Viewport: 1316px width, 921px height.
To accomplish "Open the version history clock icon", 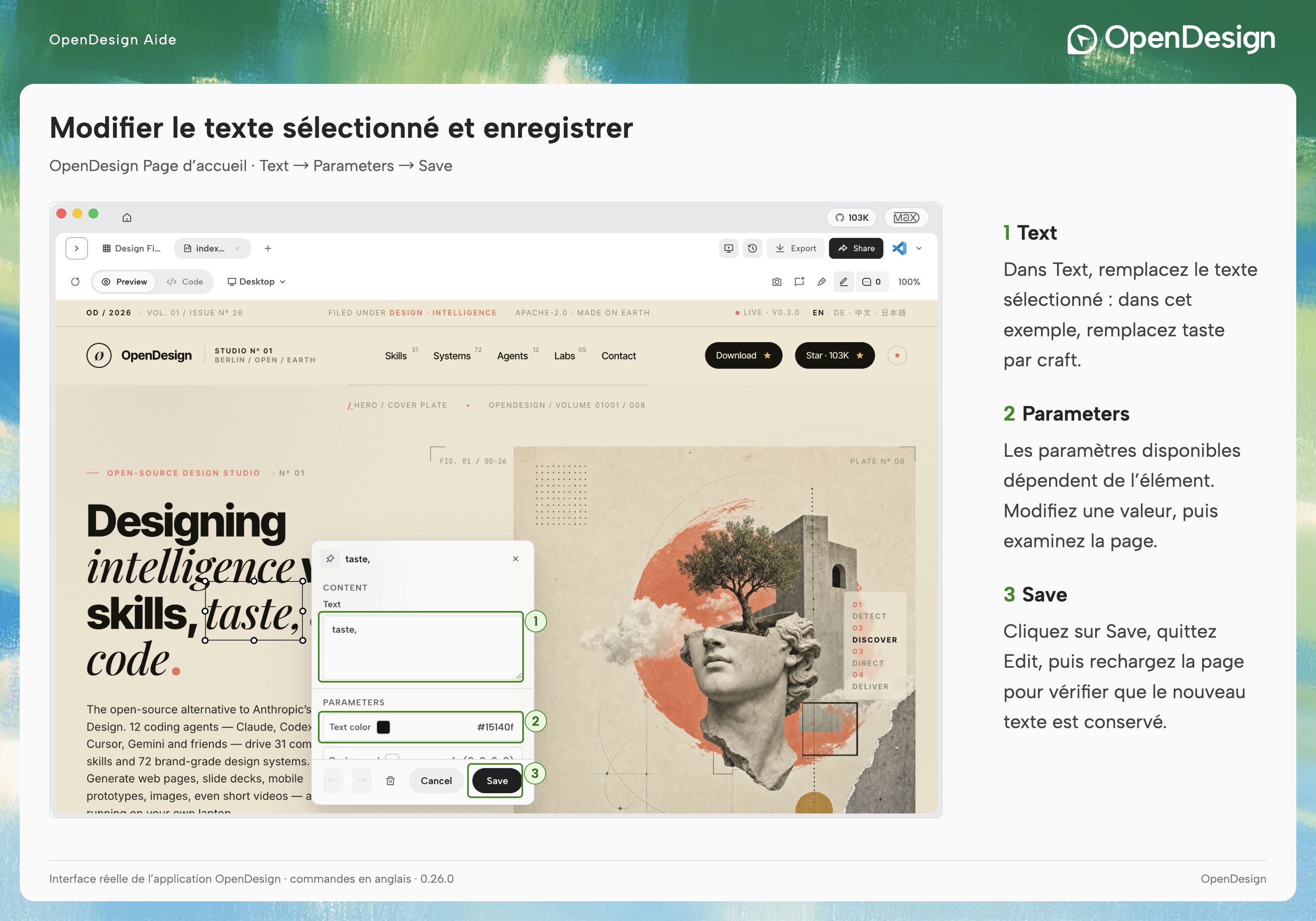I will (752, 248).
